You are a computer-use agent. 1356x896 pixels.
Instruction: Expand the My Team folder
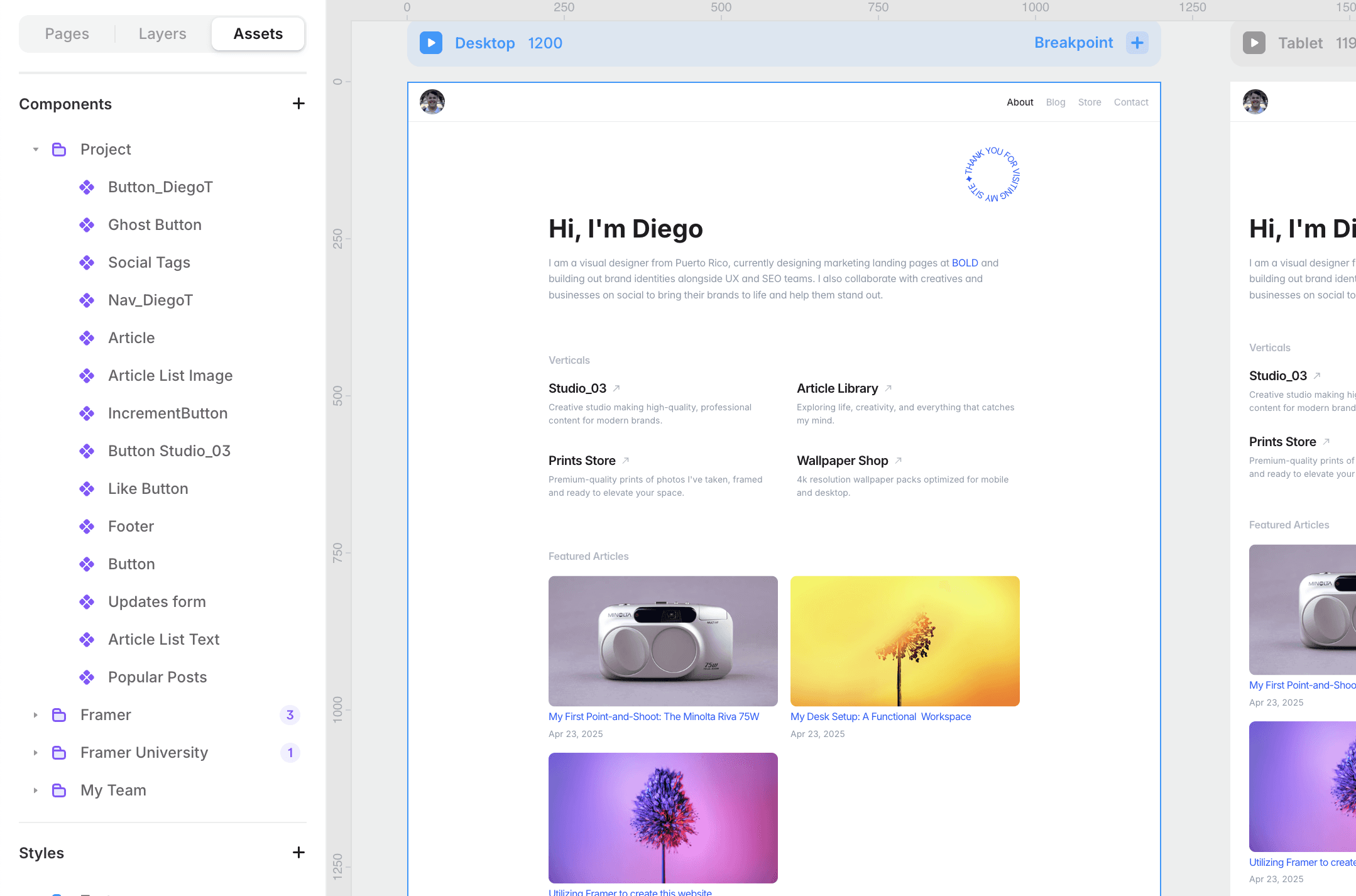pyautogui.click(x=36, y=790)
